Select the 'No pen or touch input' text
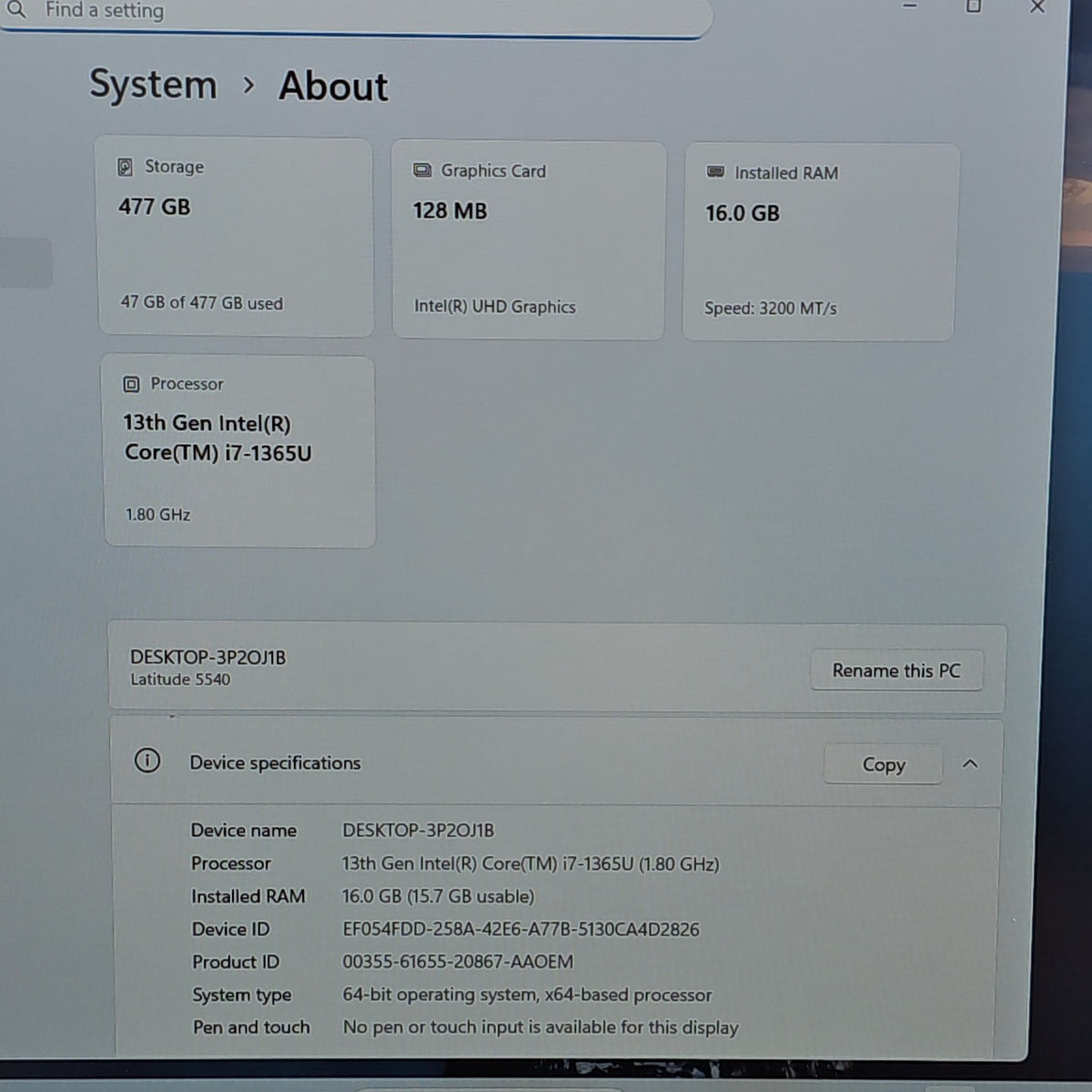This screenshot has width=1092, height=1092. coord(541,1027)
